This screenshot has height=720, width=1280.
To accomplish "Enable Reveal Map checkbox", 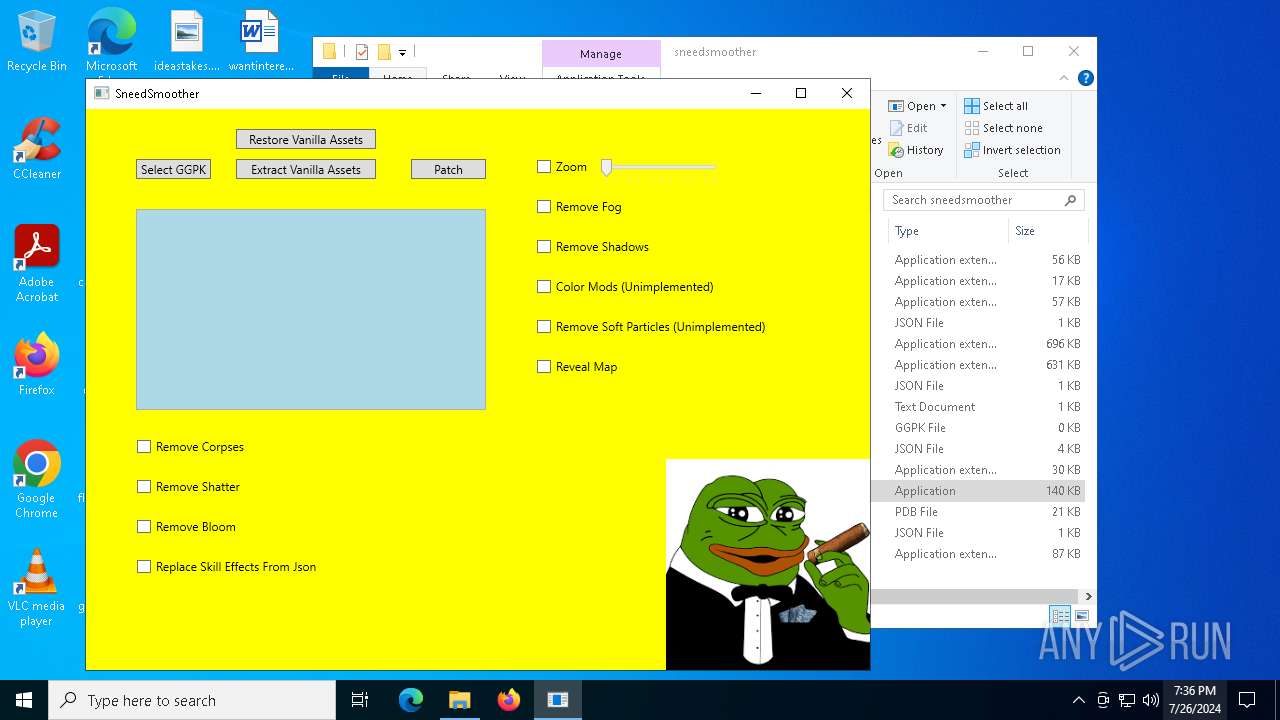I will click(544, 367).
